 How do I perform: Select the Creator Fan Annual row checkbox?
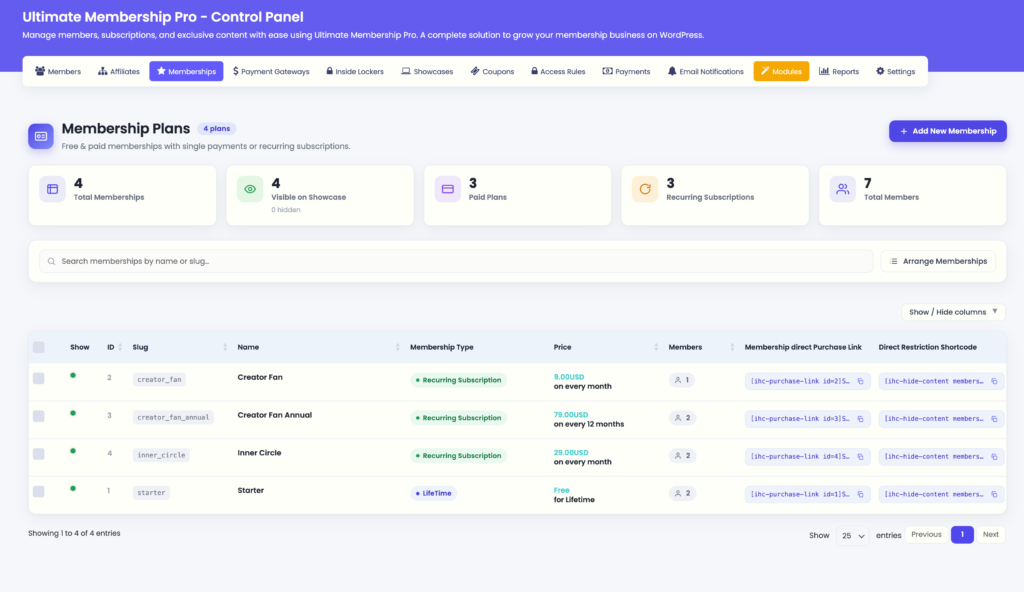click(39, 416)
